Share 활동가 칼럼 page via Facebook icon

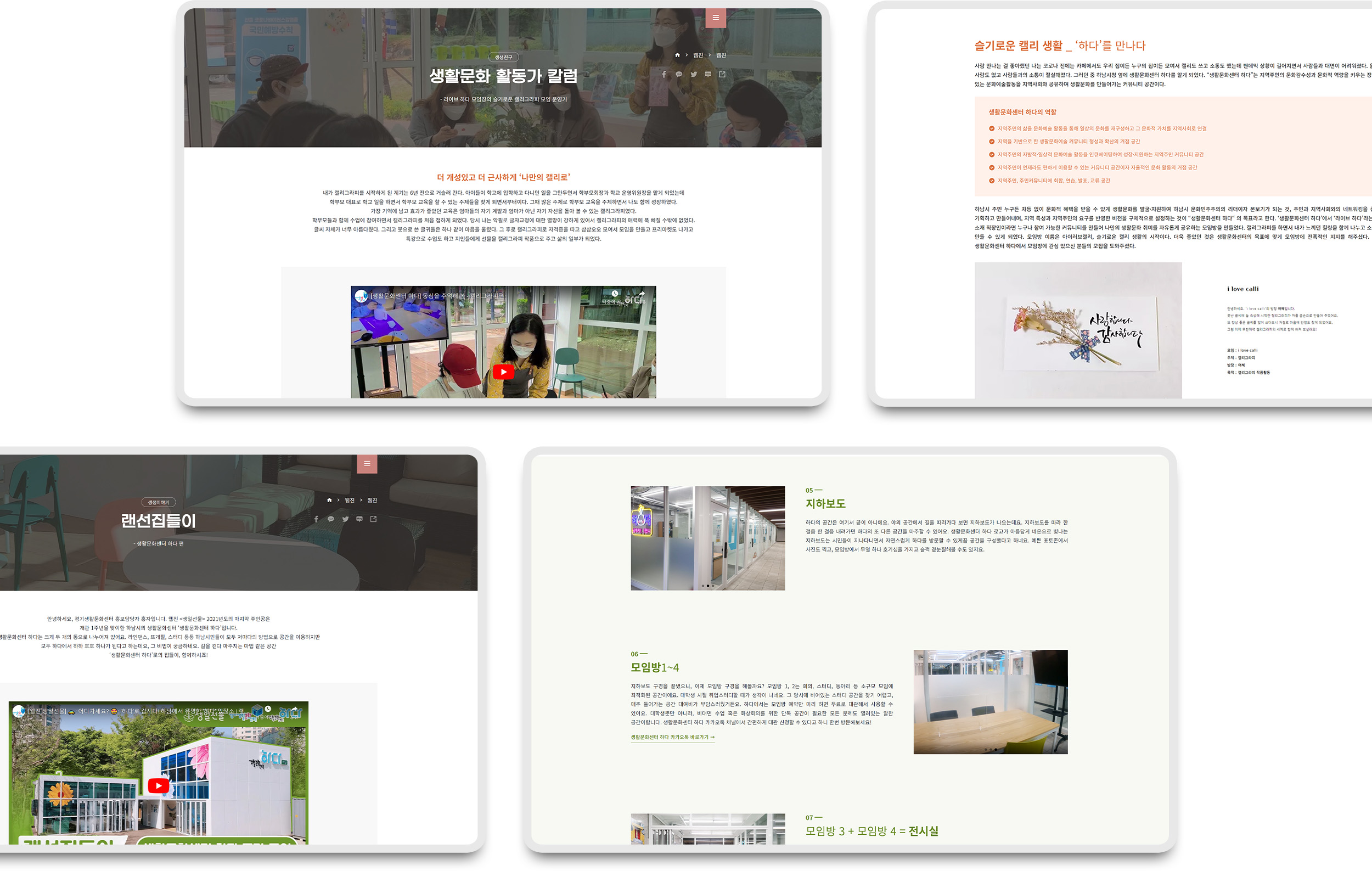(664, 74)
